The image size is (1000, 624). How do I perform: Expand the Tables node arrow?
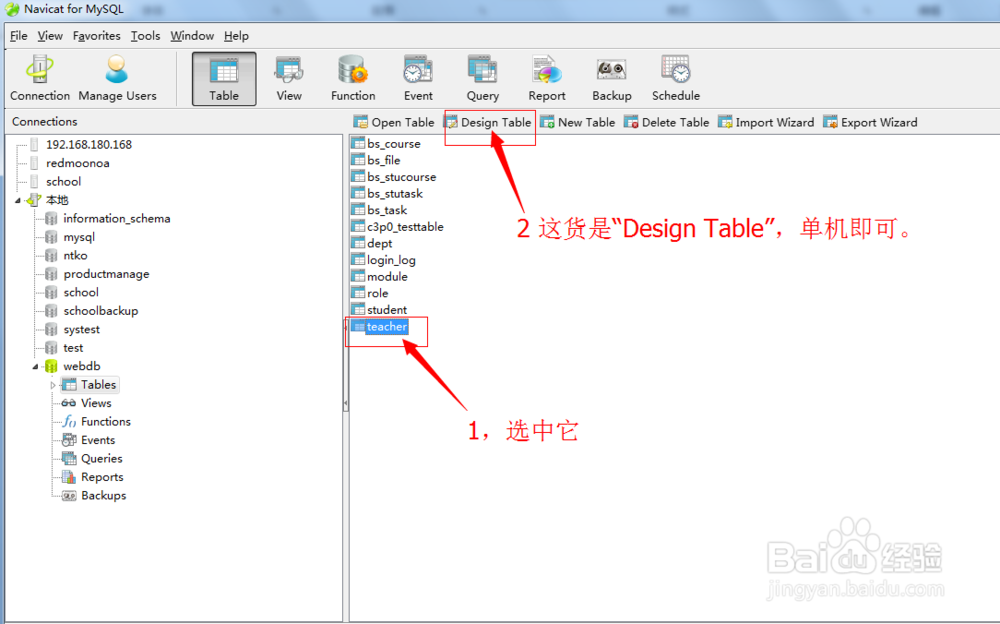53,385
